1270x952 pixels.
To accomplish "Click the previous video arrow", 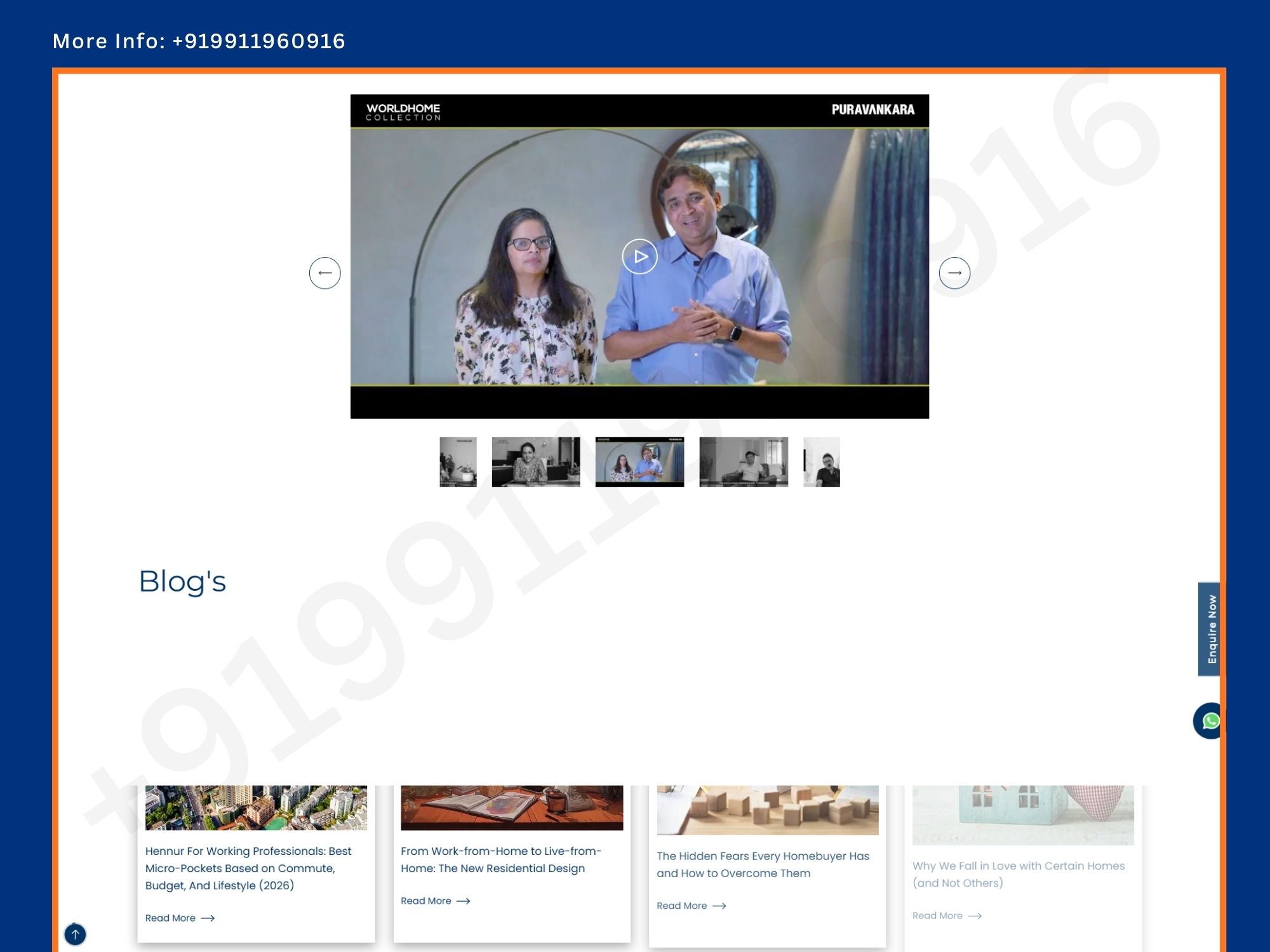I will click(324, 273).
